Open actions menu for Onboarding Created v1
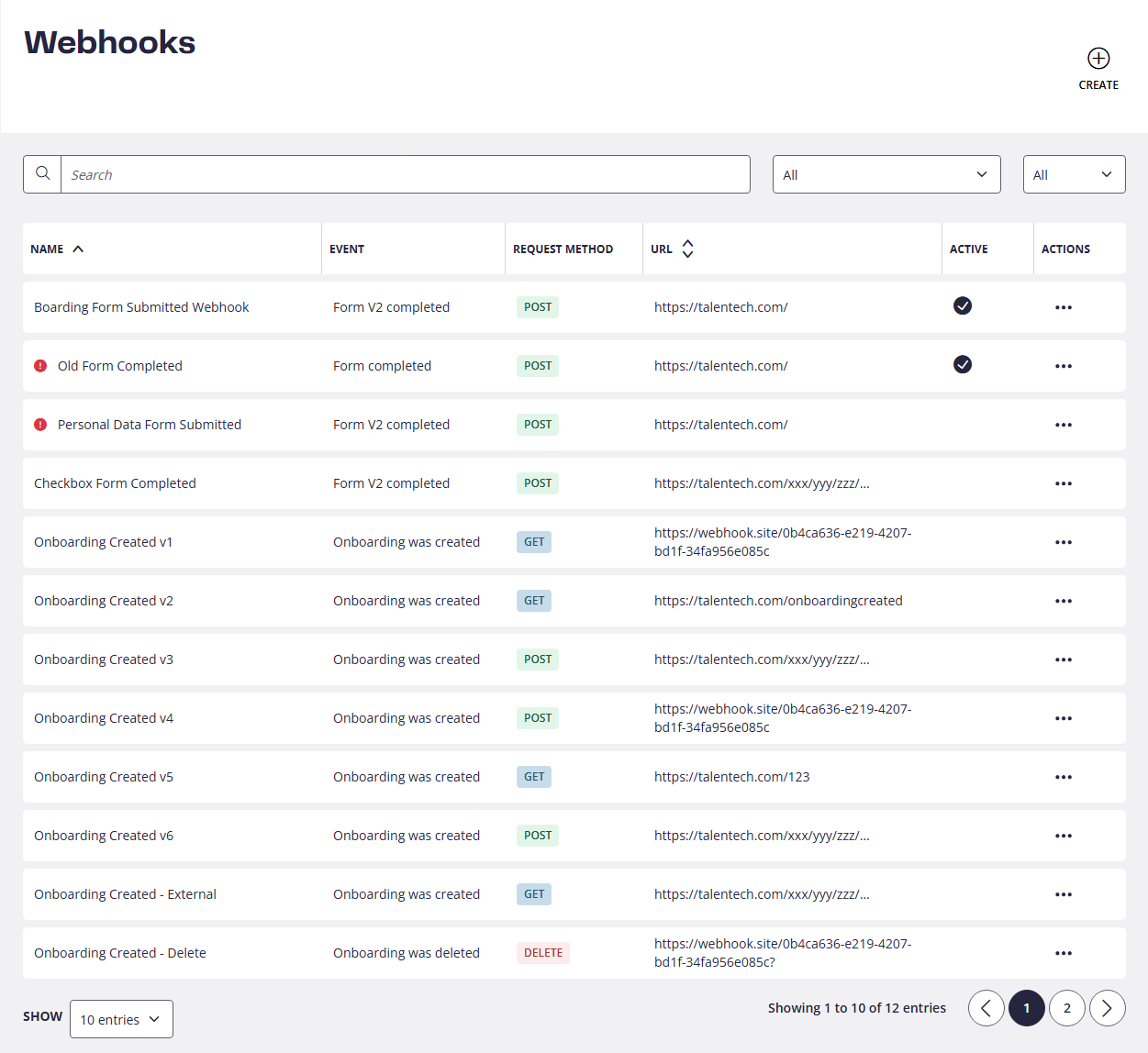Image resolution: width=1148 pixels, height=1053 pixels. pos(1064,542)
